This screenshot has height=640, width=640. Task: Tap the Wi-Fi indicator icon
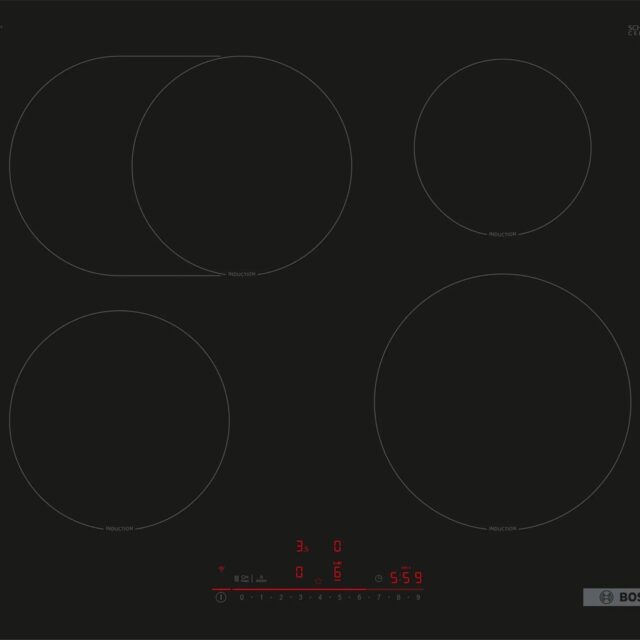[220, 567]
